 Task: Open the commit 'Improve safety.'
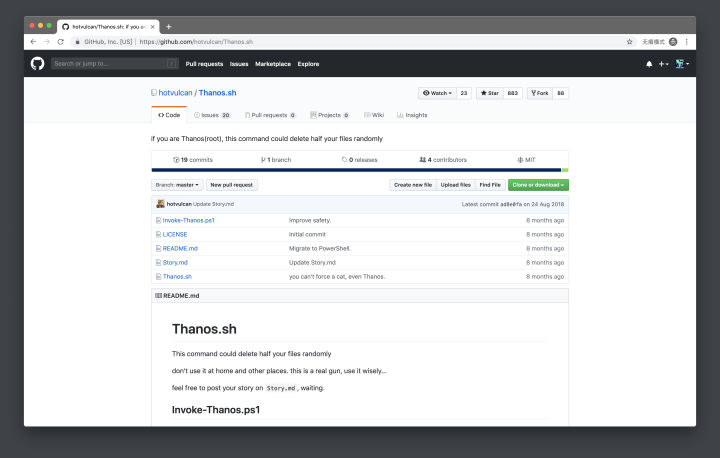(x=310, y=221)
